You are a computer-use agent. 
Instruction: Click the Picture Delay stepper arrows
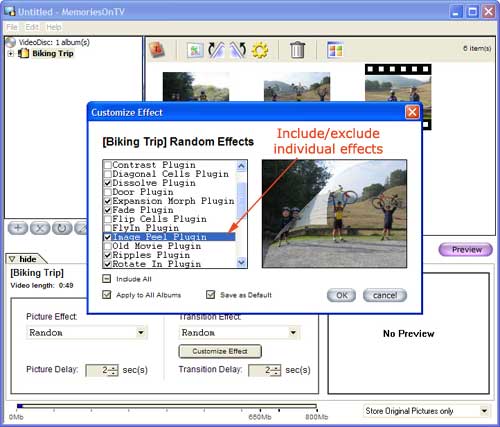(113, 370)
